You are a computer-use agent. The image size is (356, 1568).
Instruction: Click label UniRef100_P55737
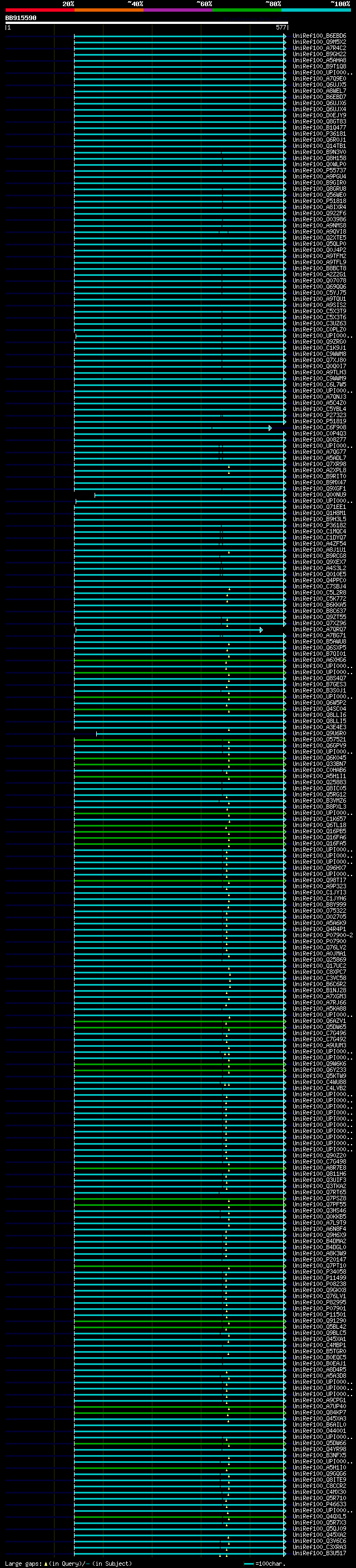(319, 170)
